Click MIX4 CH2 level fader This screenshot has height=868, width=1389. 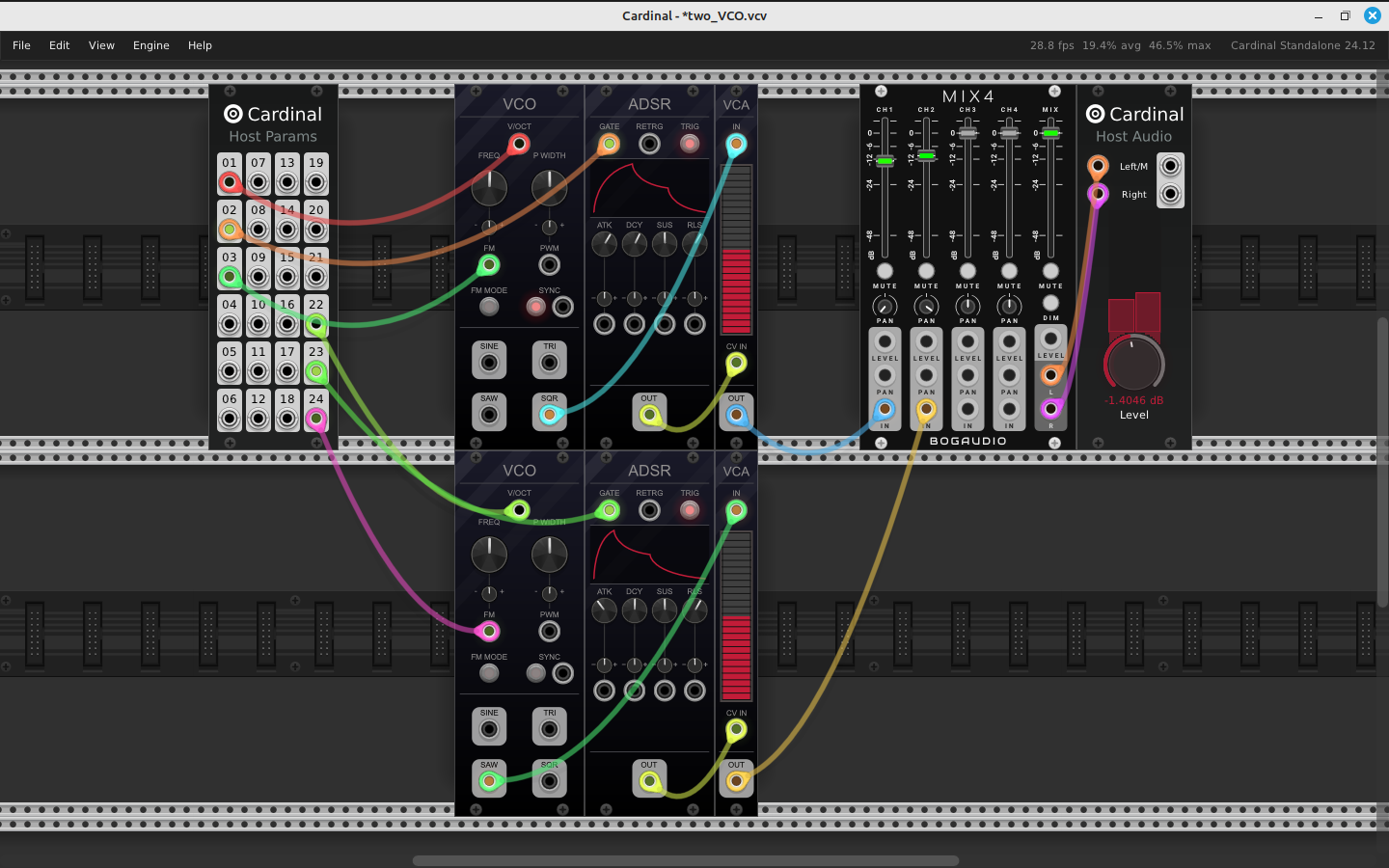click(x=926, y=154)
